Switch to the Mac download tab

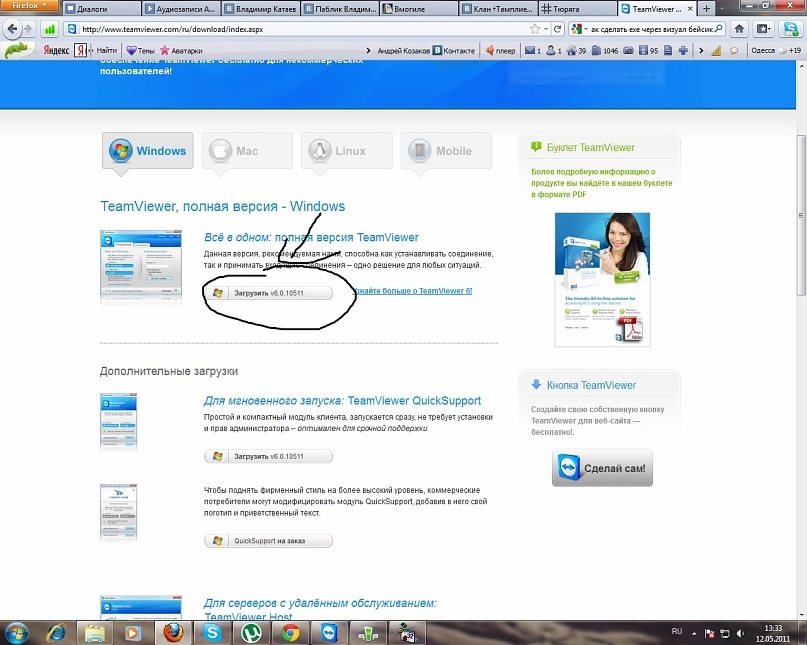point(247,151)
